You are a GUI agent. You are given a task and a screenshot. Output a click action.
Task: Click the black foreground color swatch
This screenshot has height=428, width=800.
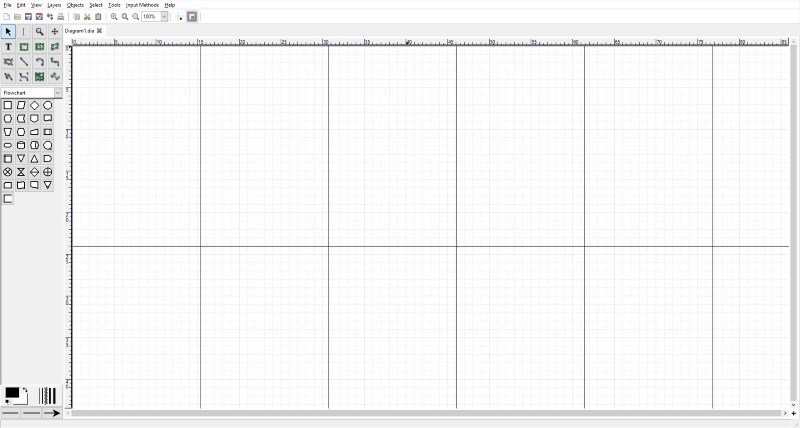coord(11,393)
